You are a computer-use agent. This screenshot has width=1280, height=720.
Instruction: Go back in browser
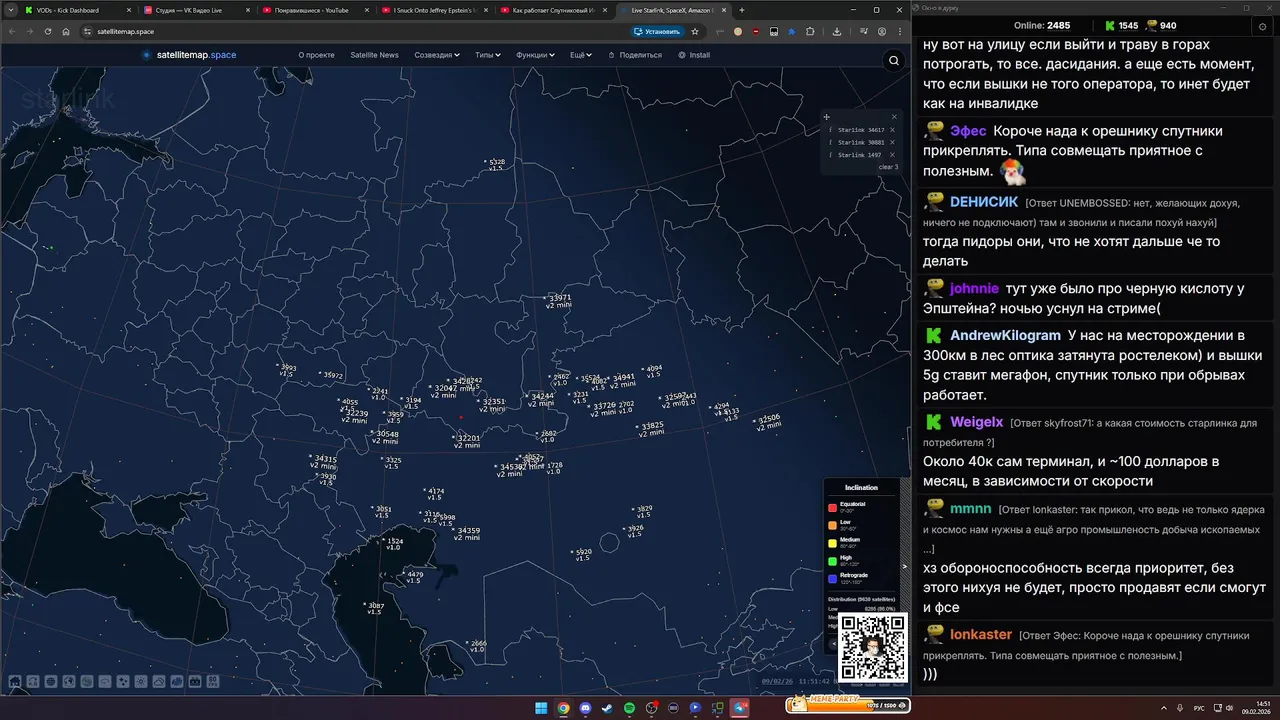click(x=11, y=31)
